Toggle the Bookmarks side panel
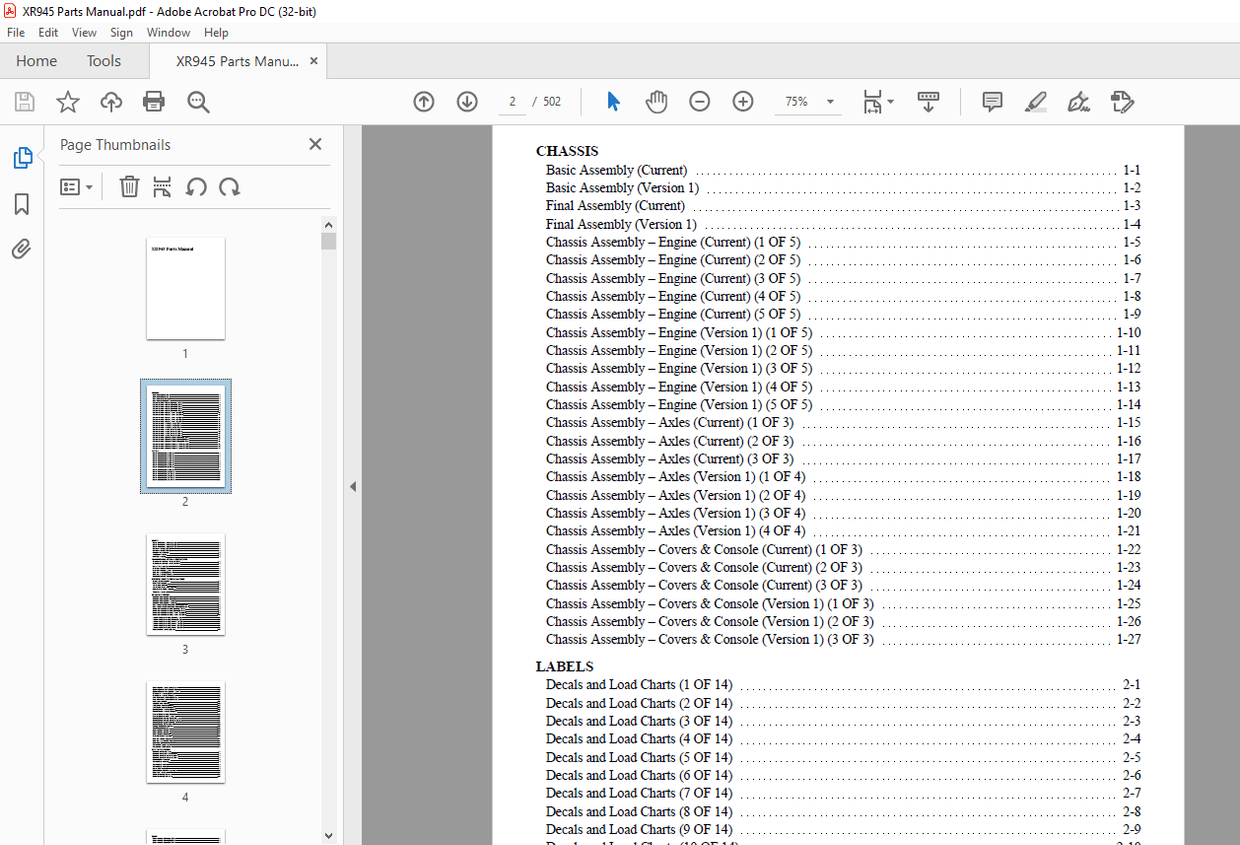The image size is (1240, 845). click(x=21, y=204)
